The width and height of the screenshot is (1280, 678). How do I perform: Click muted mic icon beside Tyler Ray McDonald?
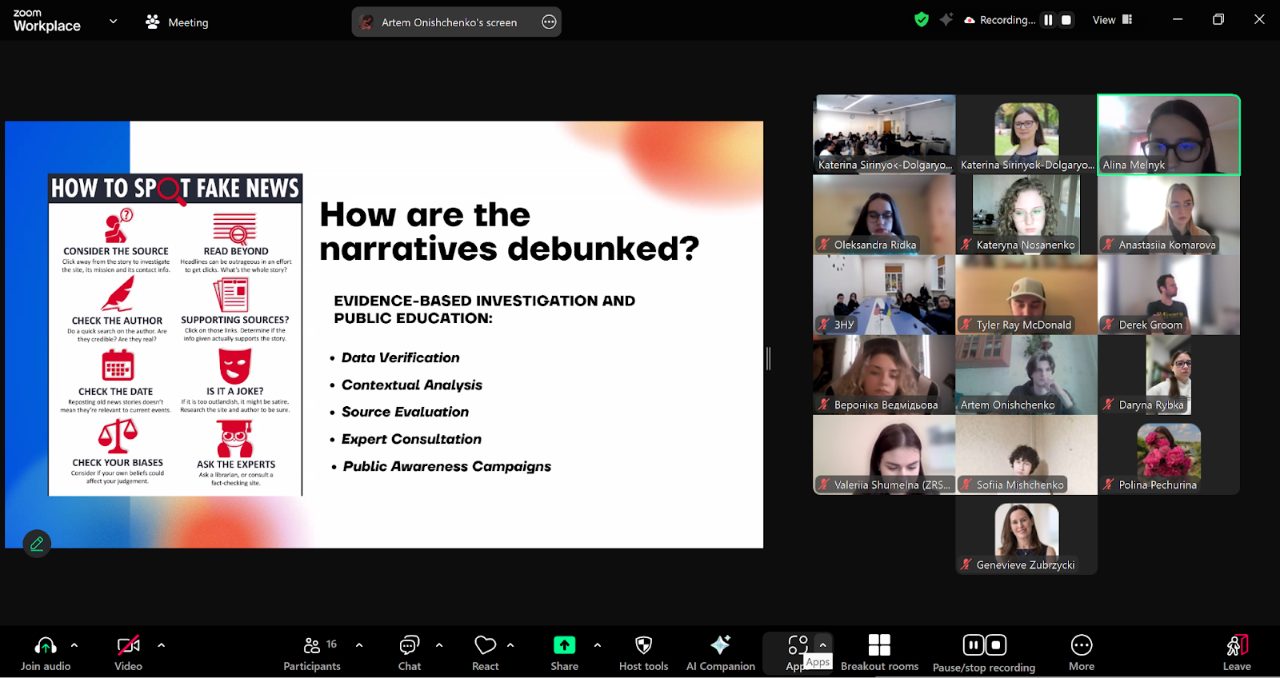pos(967,325)
